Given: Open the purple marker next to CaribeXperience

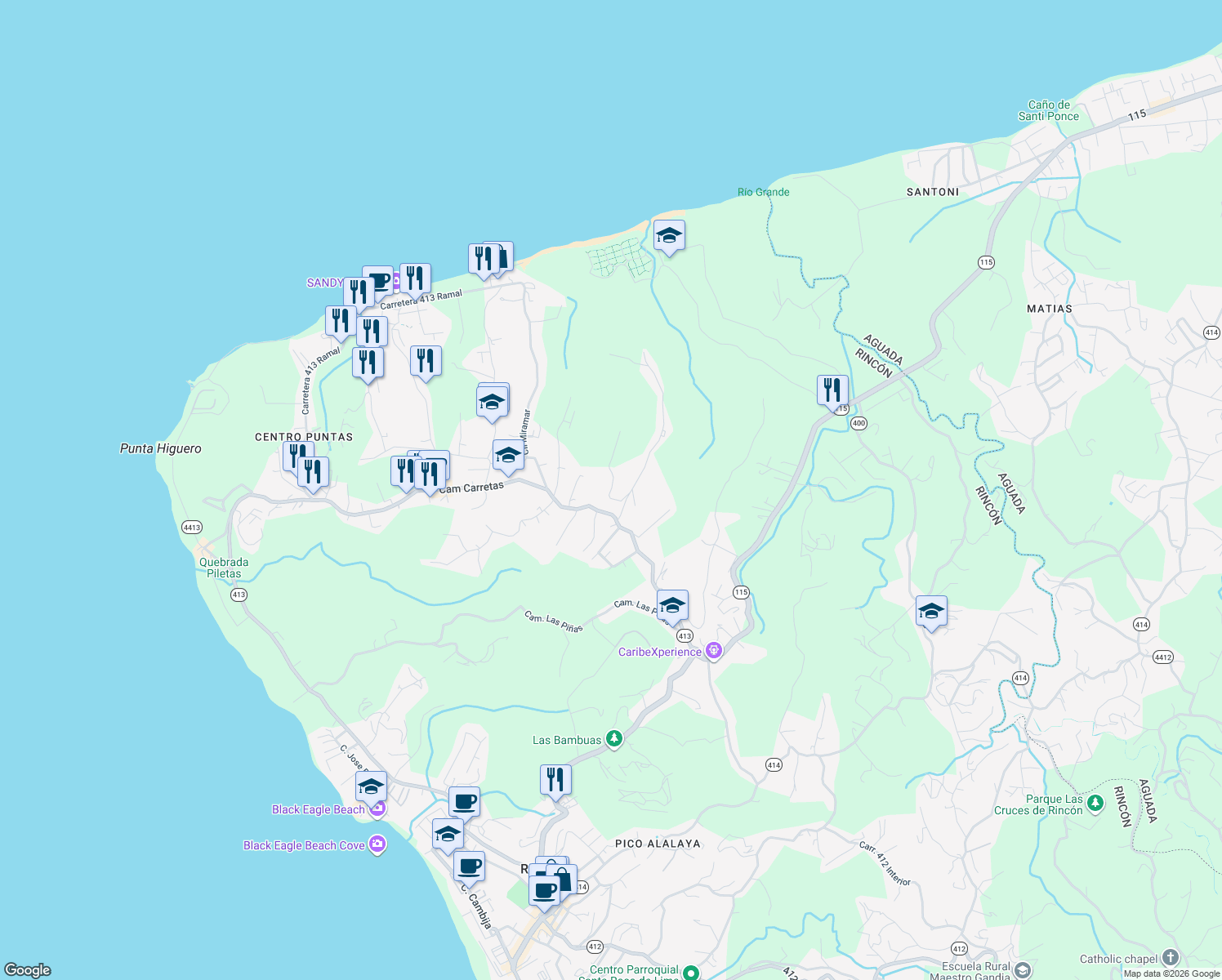Looking at the screenshot, I should pyautogui.click(x=714, y=651).
